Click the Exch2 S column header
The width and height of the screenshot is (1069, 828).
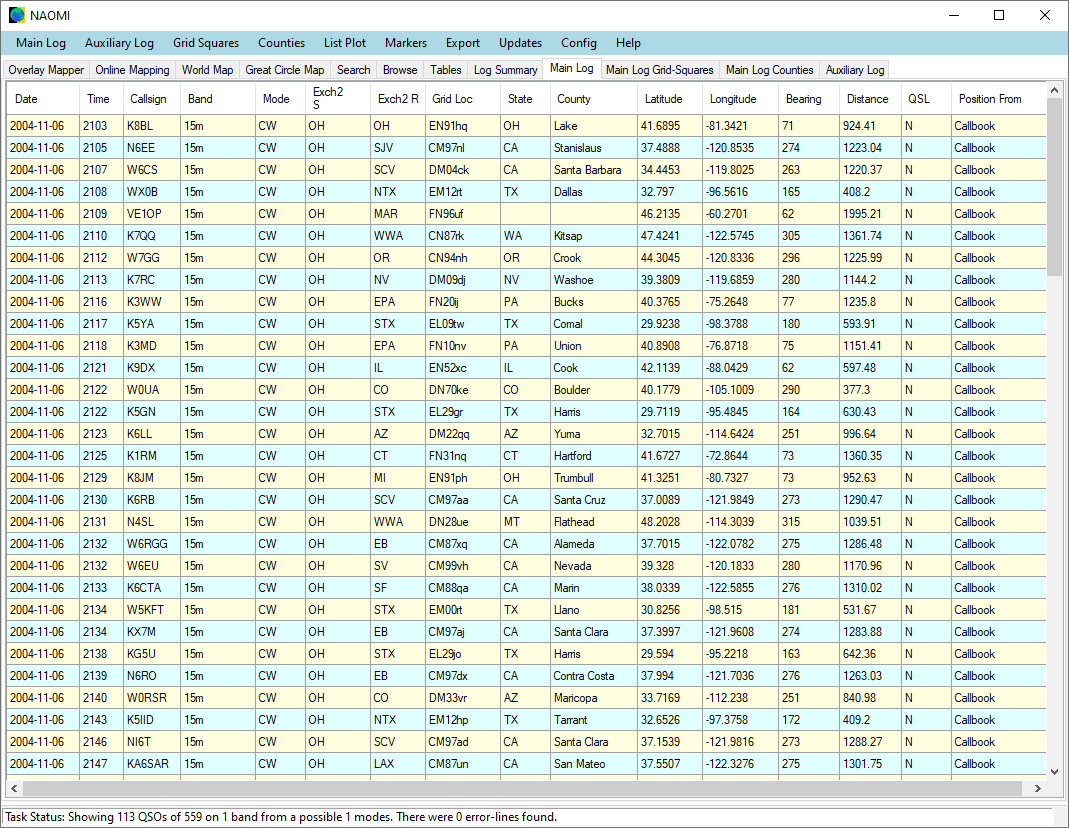pyautogui.click(x=337, y=99)
